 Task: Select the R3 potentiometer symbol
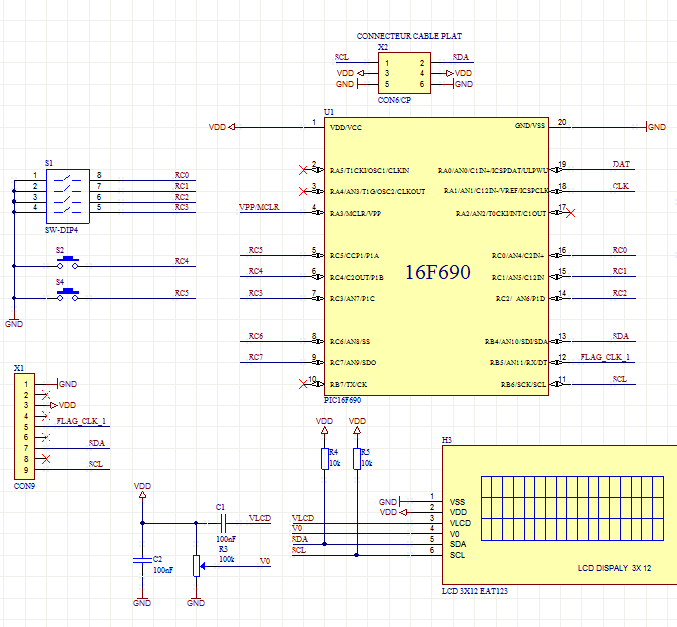197,566
